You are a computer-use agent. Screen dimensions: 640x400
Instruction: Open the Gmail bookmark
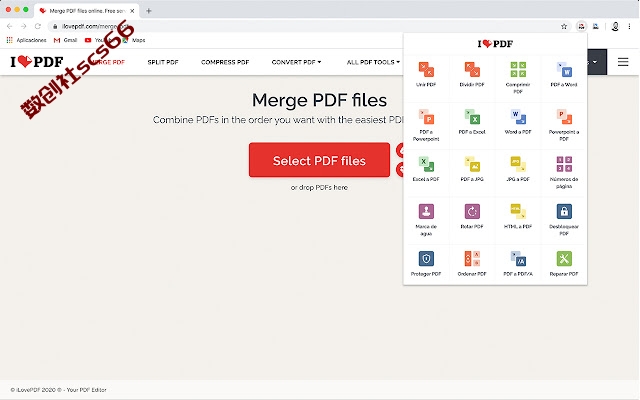(x=65, y=40)
